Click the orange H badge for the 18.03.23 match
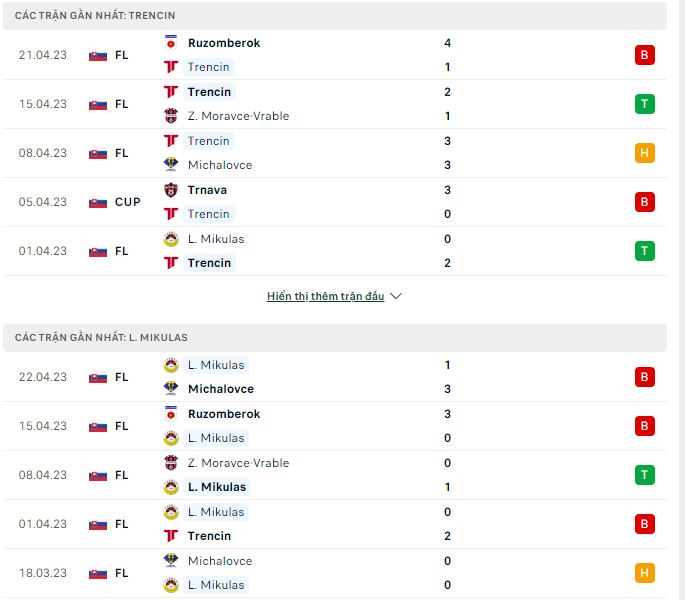Viewport: 685px width, 600px height. point(644,573)
